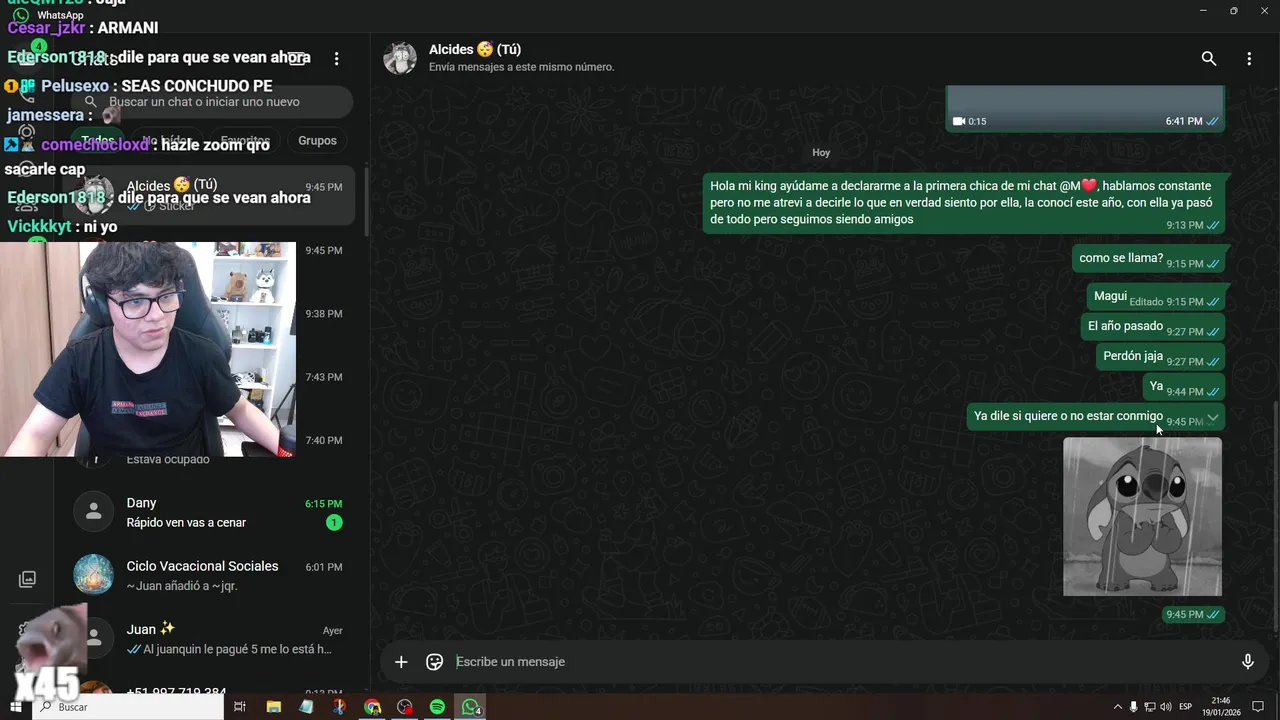The image size is (1280, 720).
Task: Click the Juan contact avatar
Action: 93,637
